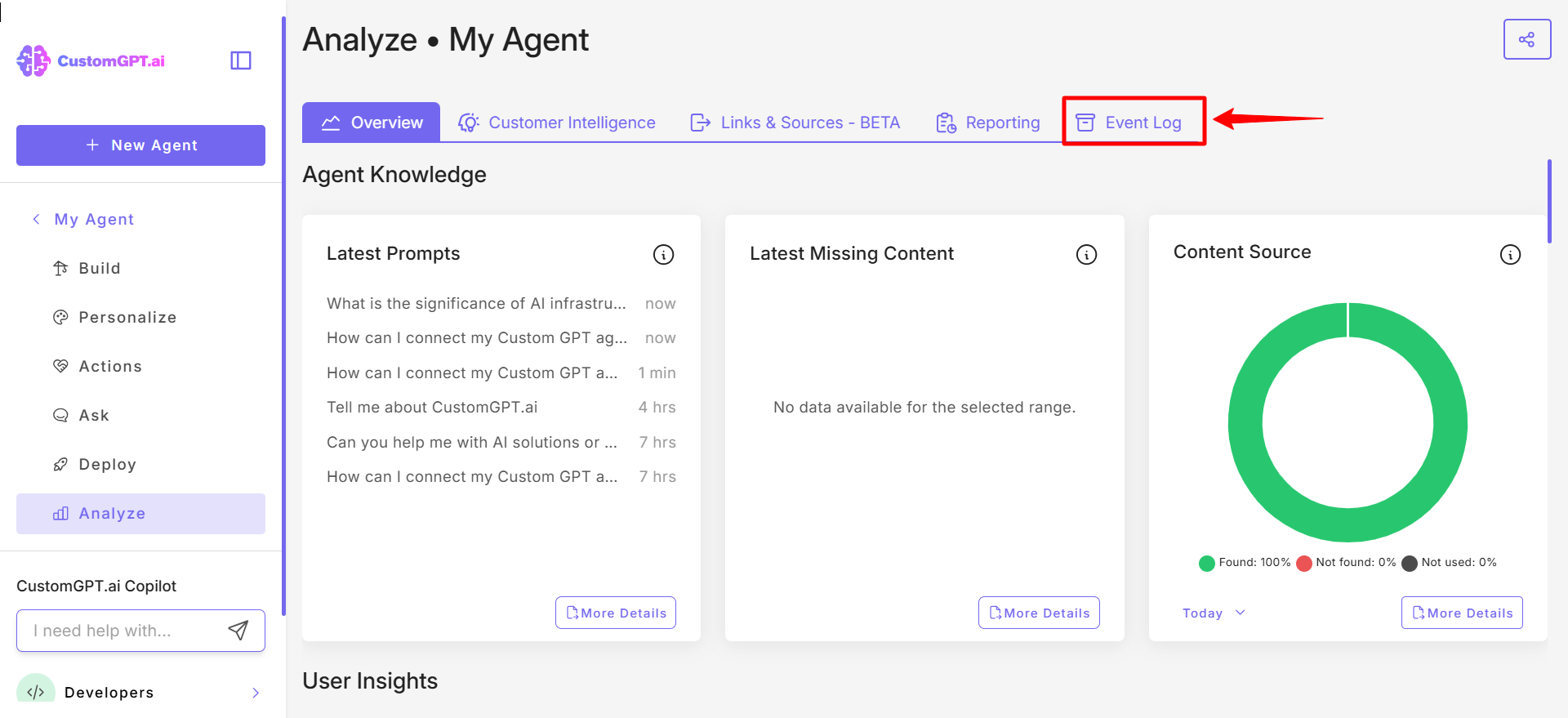Image resolution: width=1568 pixels, height=718 pixels.
Task: Switch to Customer Intelligence tab
Action: click(556, 123)
